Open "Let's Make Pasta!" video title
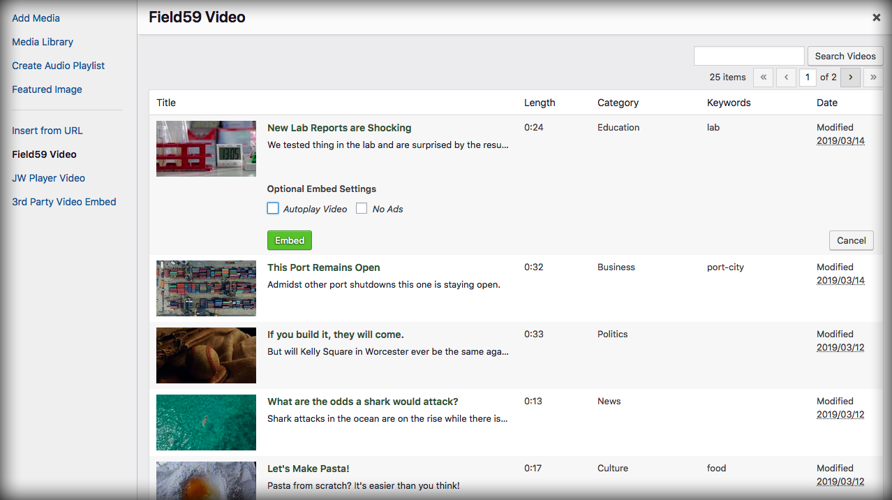Viewport: 892px width, 500px height. coord(308,469)
